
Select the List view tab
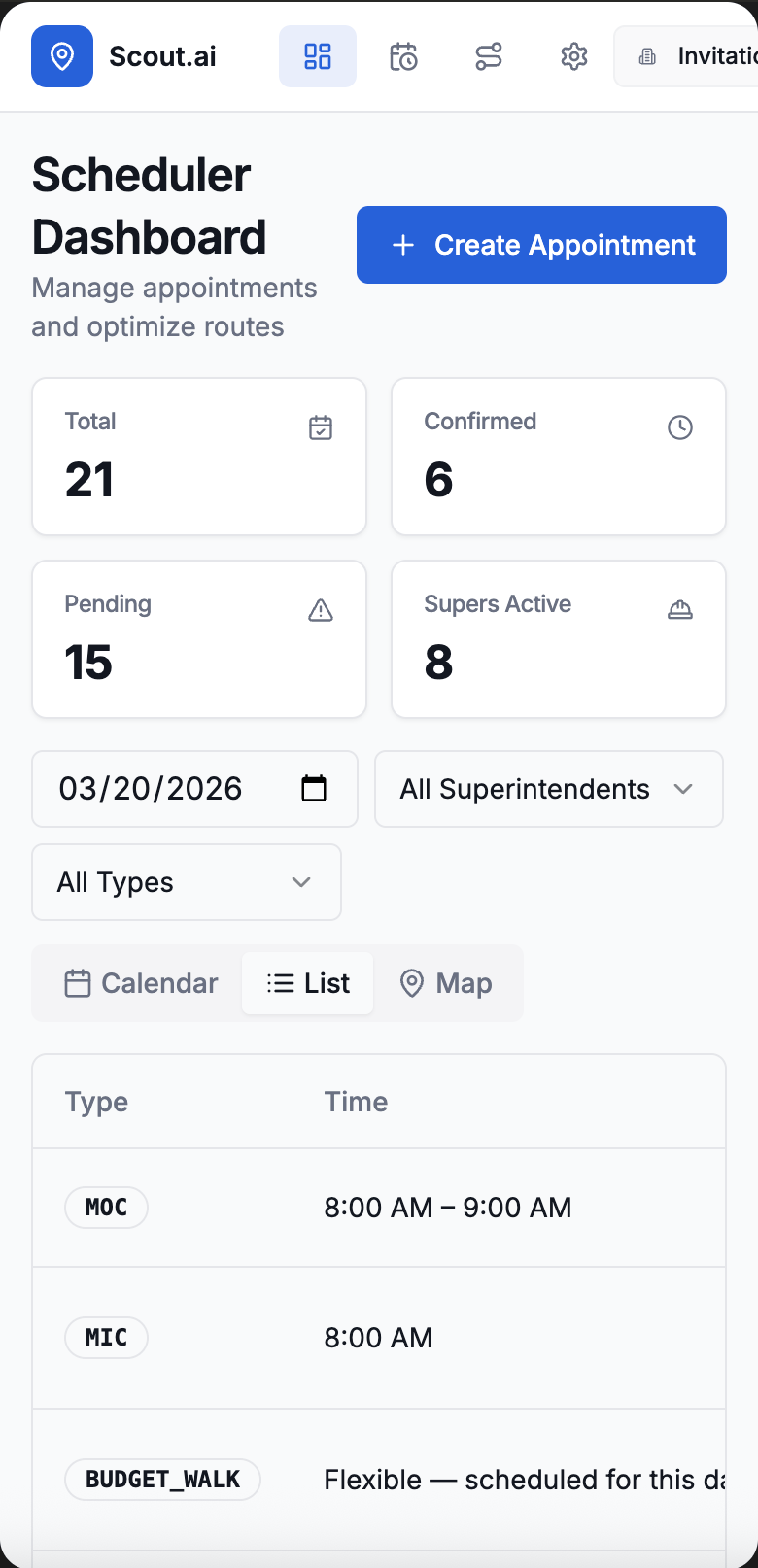click(308, 983)
